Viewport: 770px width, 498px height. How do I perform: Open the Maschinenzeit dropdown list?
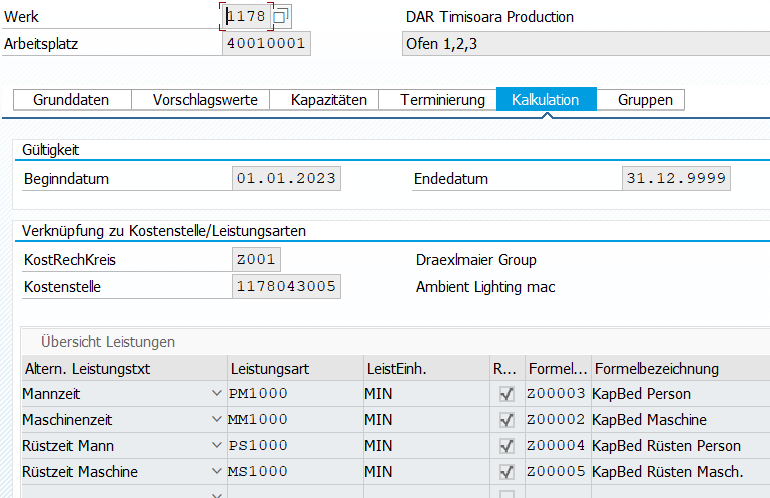(x=217, y=420)
